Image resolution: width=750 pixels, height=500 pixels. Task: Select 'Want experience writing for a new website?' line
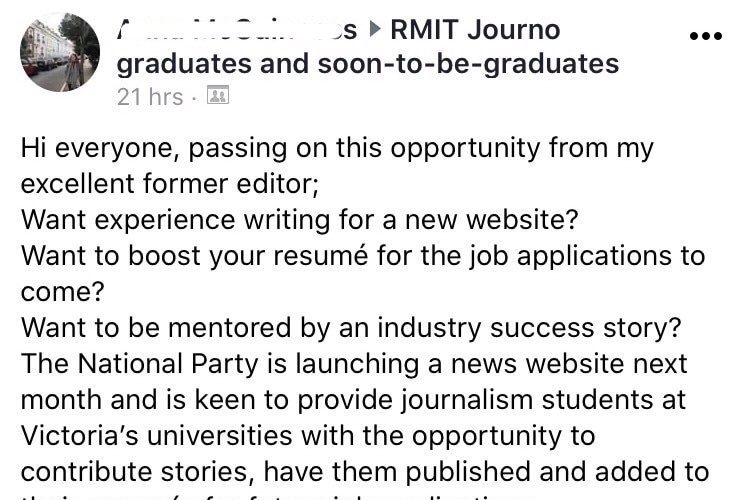click(299, 220)
